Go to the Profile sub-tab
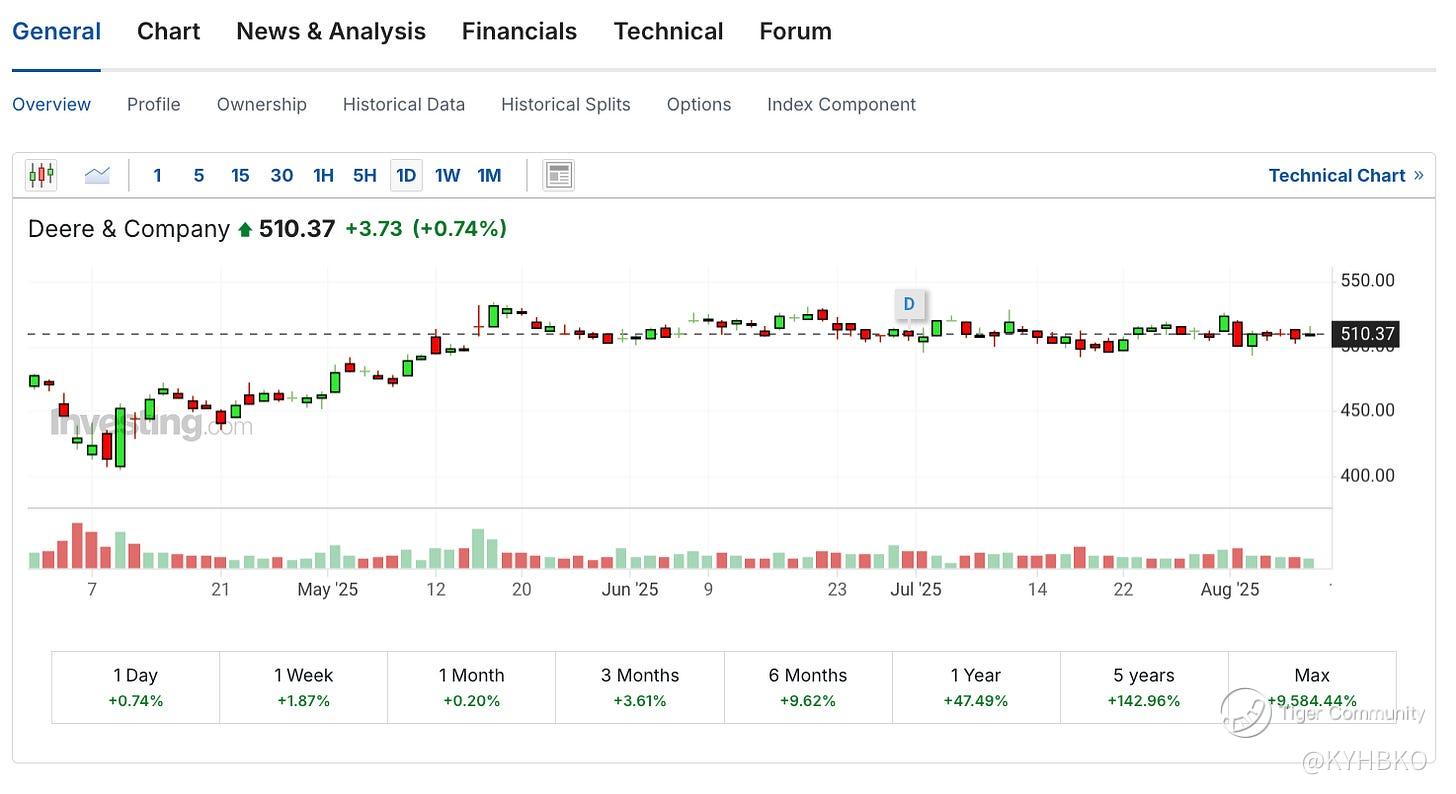The width and height of the screenshot is (1456, 794). 154,104
